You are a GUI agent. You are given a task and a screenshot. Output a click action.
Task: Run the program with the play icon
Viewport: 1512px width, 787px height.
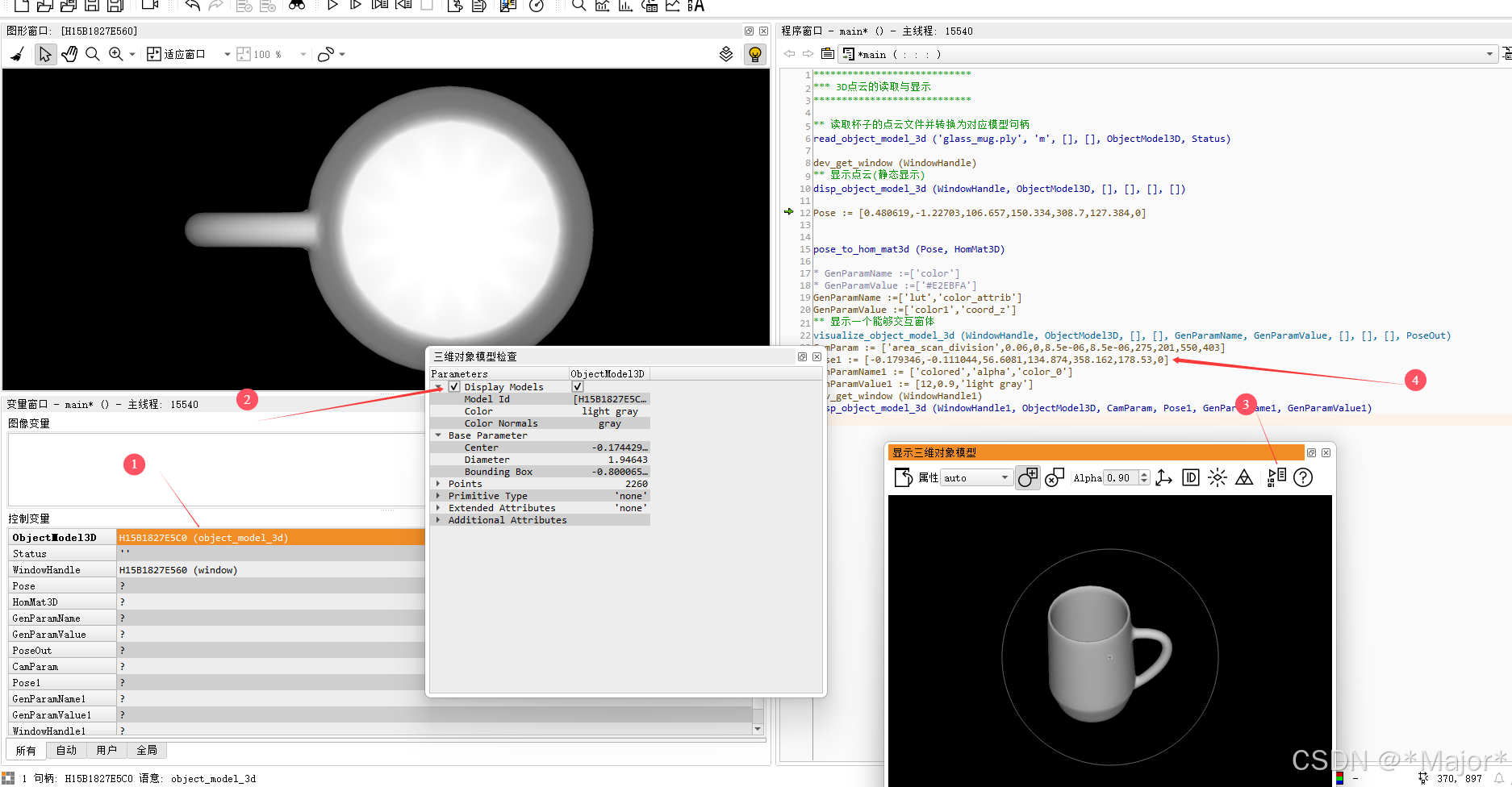332,6
